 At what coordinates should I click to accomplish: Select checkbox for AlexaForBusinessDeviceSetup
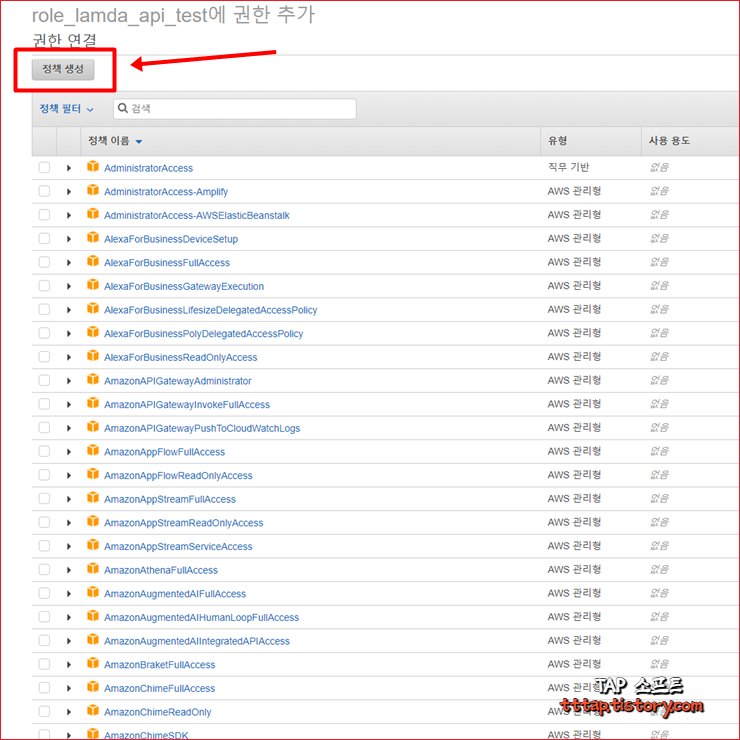pos(44,238)
